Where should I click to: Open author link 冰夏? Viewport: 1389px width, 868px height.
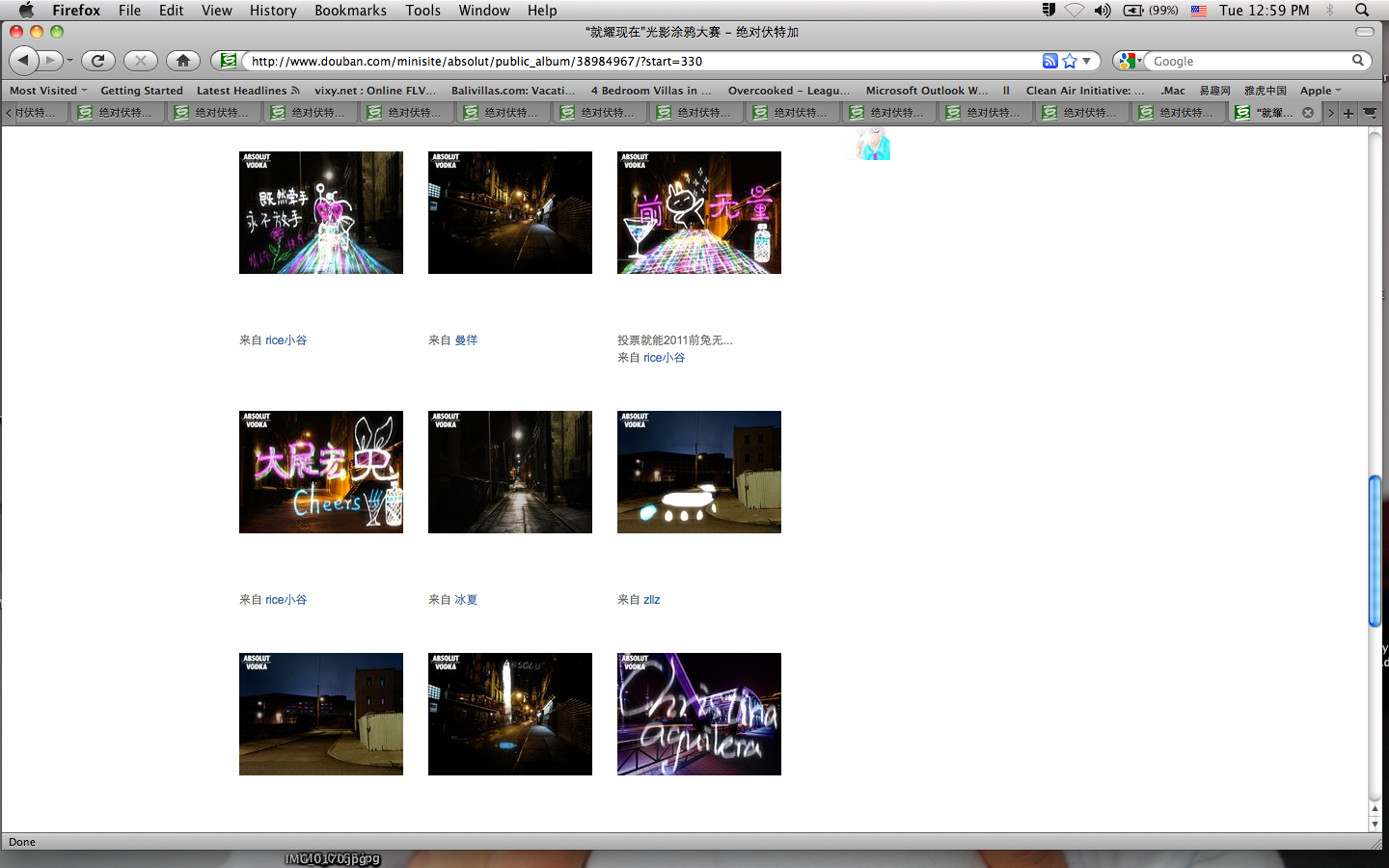click(x=466, y=600)
